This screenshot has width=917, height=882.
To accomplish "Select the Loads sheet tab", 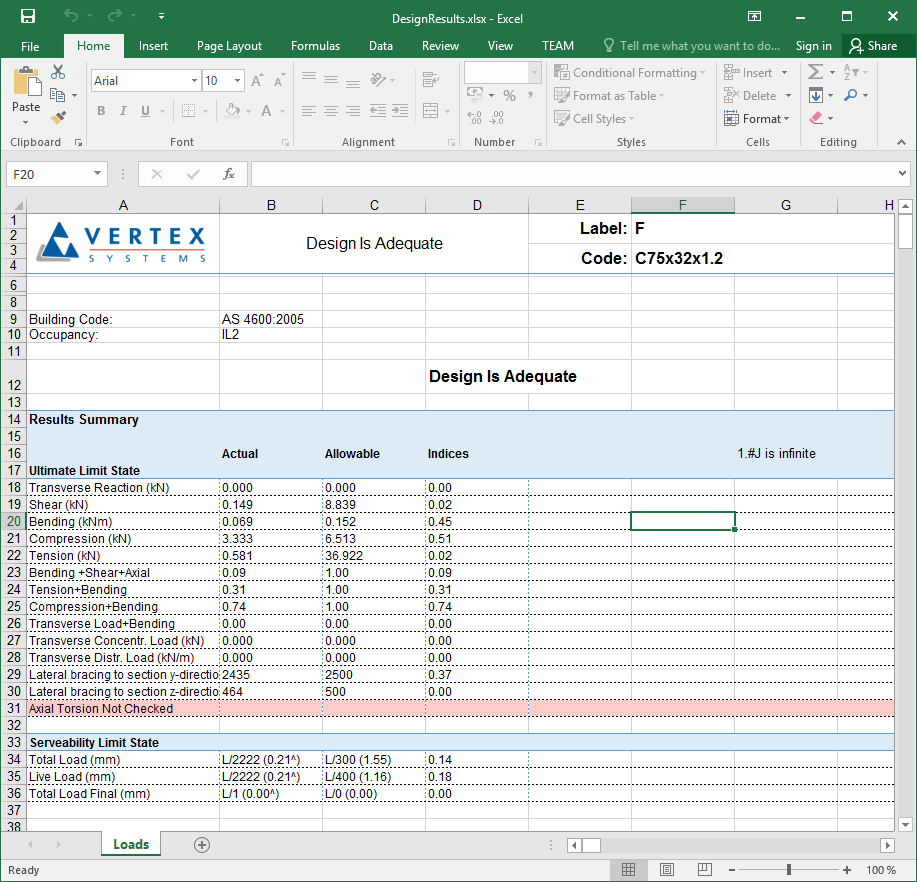I will pyautogui.click(x=131, y=845).
